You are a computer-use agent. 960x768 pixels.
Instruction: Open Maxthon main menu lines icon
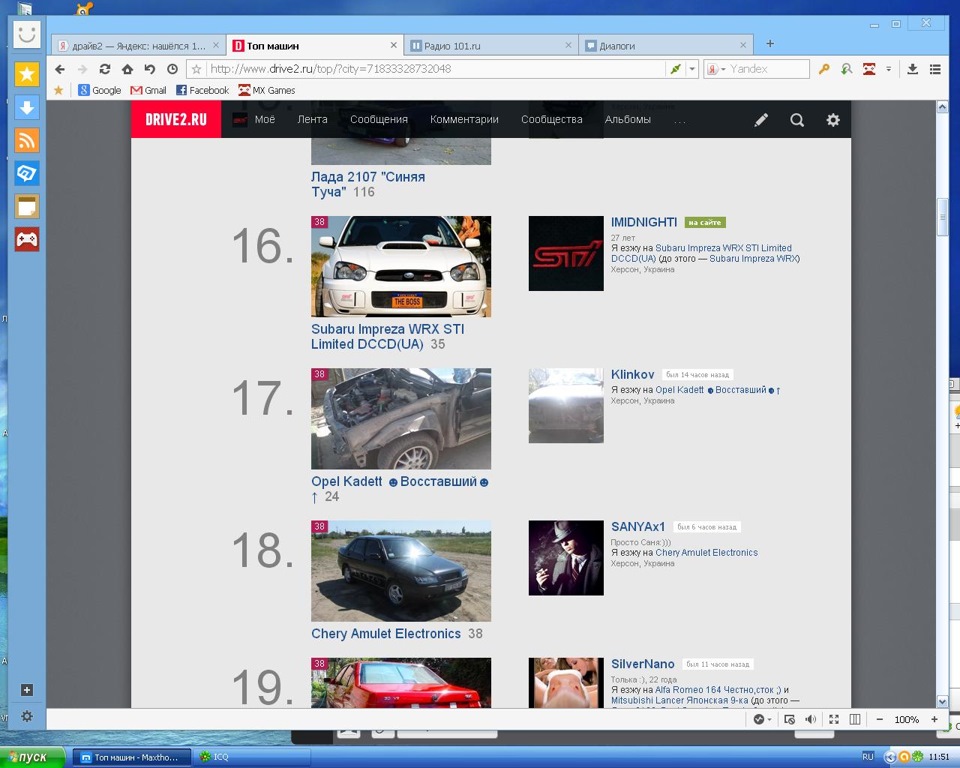[x=935, y=69]
